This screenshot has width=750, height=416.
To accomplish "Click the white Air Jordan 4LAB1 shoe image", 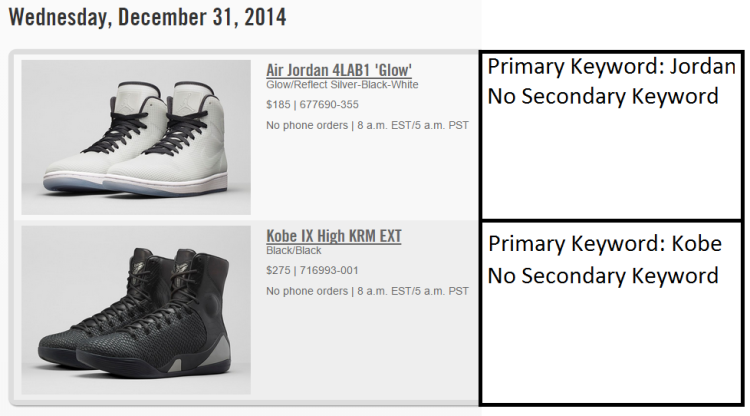I will tap(135, 135).
